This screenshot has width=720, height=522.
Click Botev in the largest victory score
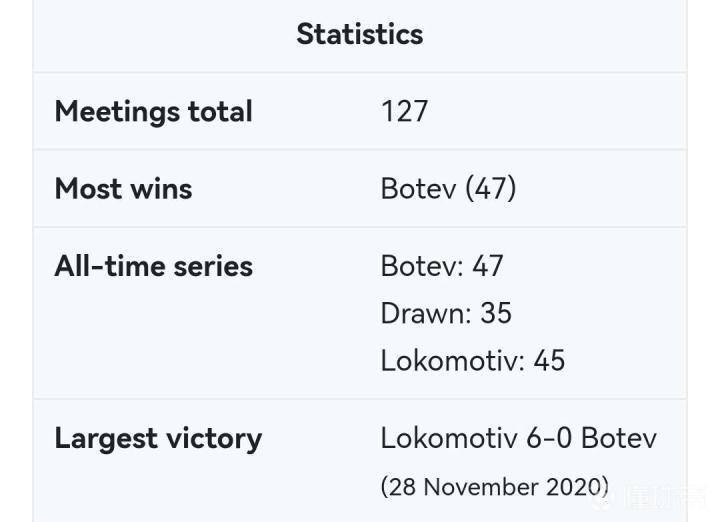click(619, 438)
